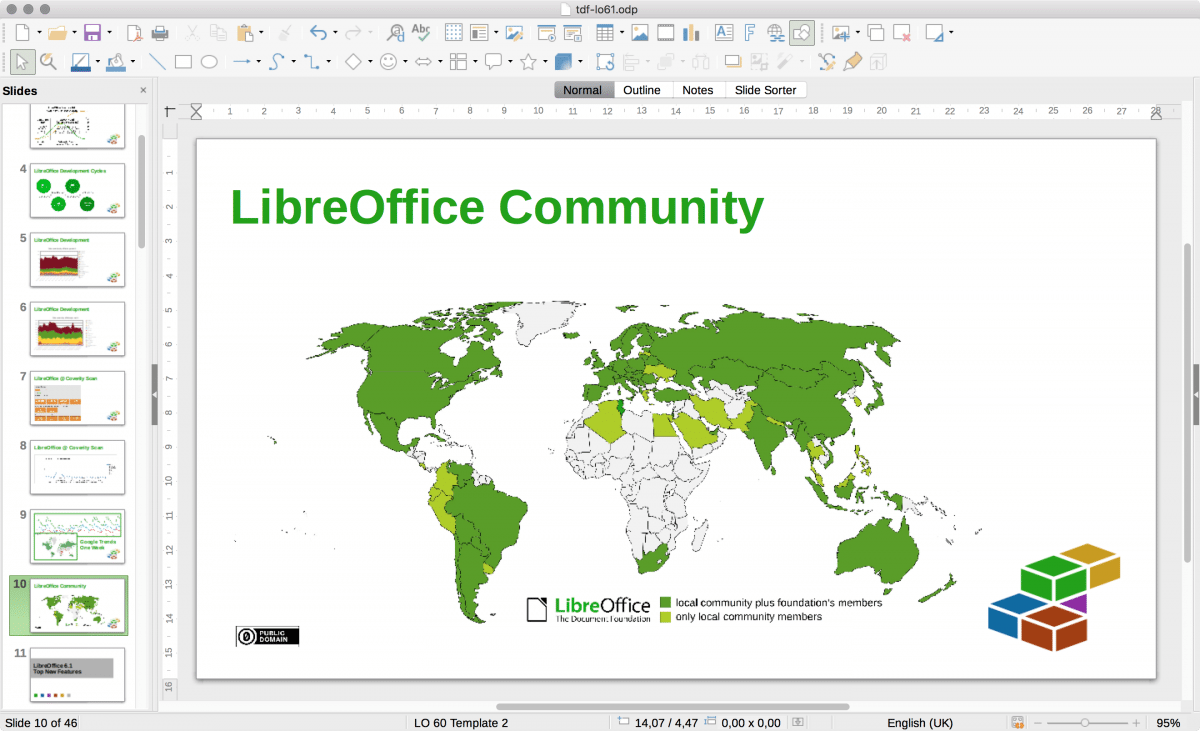
Task: Run the spelling check
Action: (422, 33)
